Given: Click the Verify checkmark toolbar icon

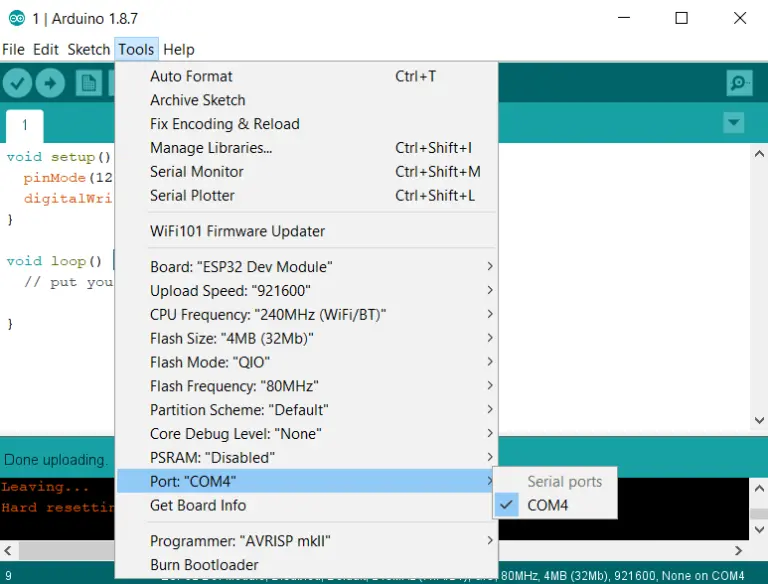Looking at the screenshot, I should pos(18,83).
